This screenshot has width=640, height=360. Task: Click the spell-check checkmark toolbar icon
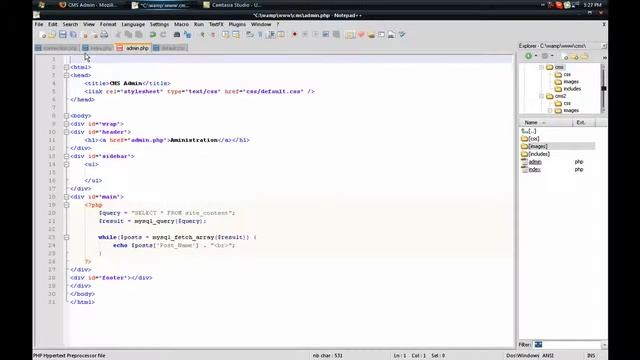click(x=402, y=35)
